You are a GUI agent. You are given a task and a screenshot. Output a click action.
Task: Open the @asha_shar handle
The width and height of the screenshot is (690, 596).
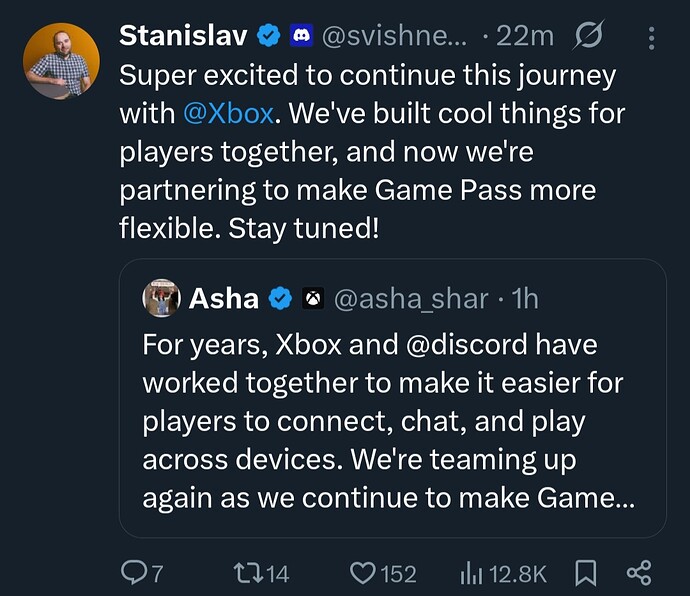(x=411, y=299)
